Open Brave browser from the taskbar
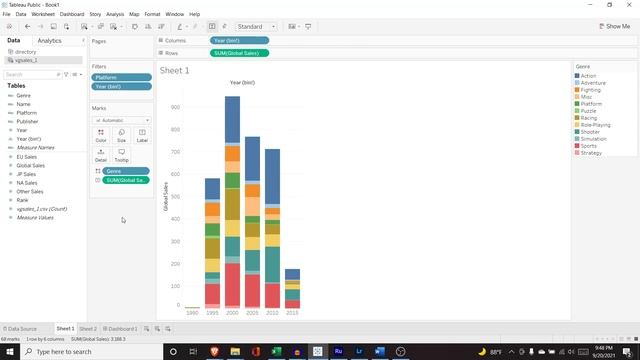This screenshot has height=360, width=640. point(214,351)
